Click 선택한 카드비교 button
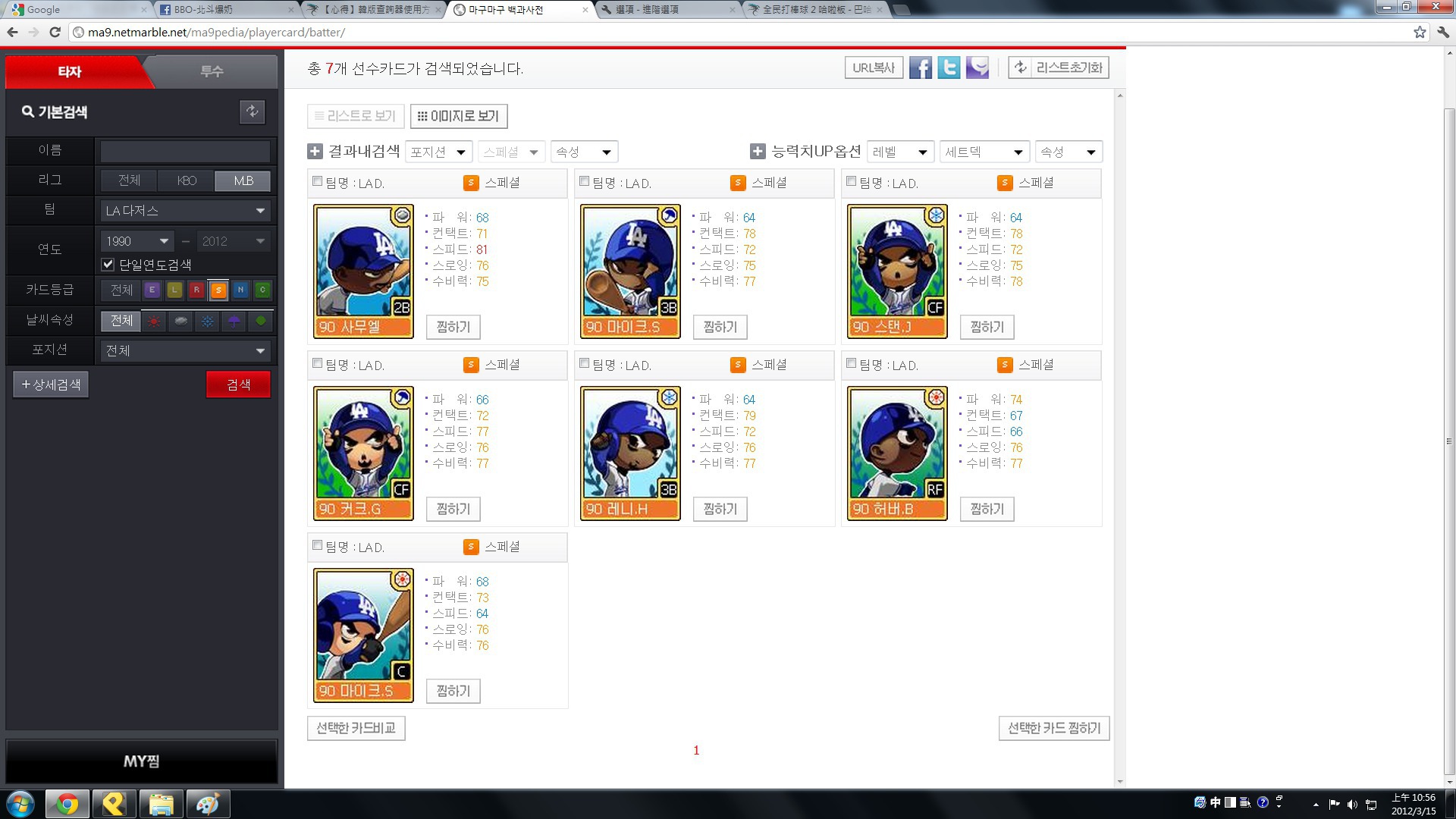This screenshot has height=819, width=1456. [x=356, y=728]
